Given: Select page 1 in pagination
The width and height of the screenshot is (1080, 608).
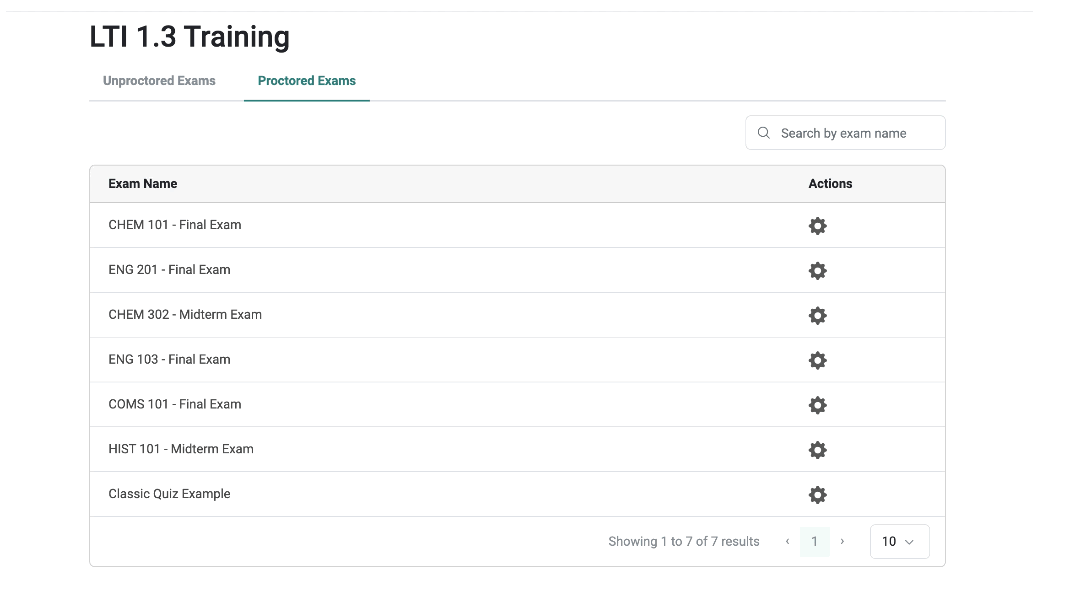Looking at the screenshot, I should tap(814, 541).
